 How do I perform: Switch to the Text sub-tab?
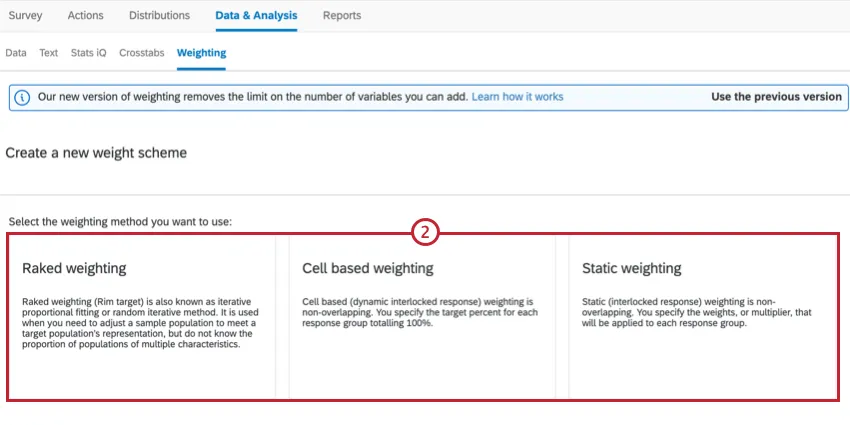pyautogui.click(x=48, y=52)
